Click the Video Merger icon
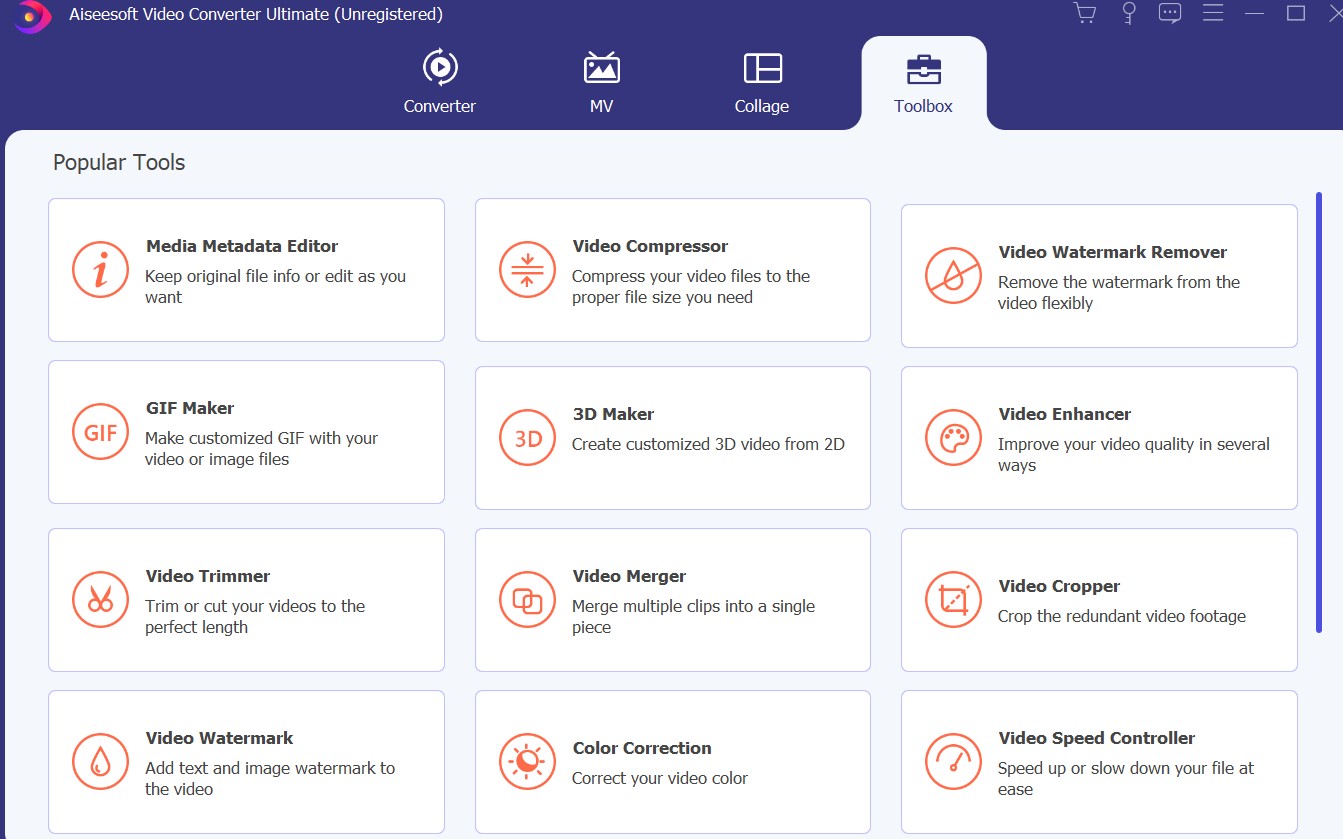This screenshot has width=1343, height=839. coord(527,599)
